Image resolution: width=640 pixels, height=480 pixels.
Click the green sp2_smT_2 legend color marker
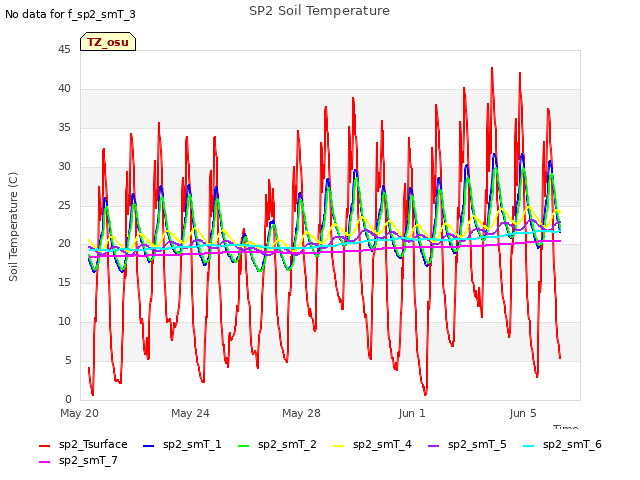[244, 446]
